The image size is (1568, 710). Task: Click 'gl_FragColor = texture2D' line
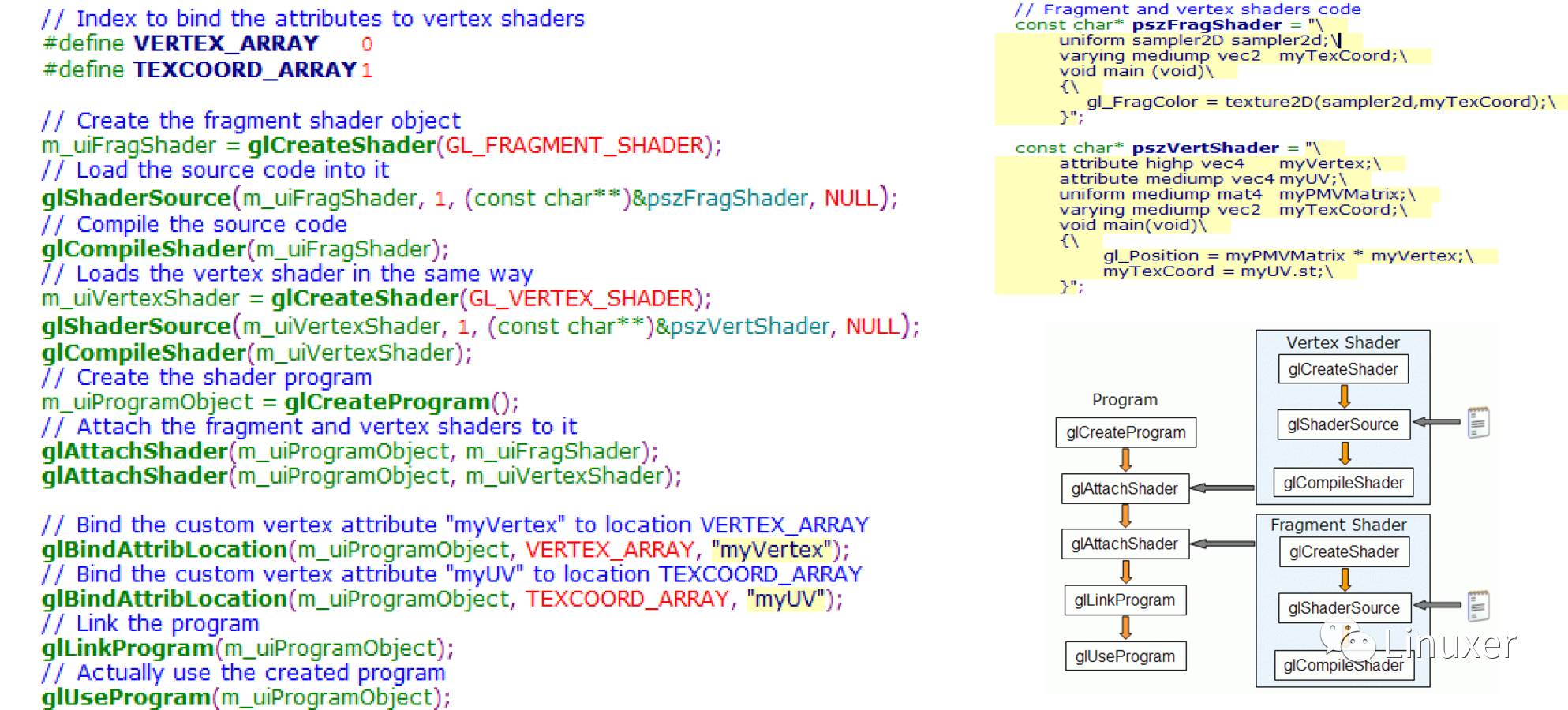click(1322, 102)
